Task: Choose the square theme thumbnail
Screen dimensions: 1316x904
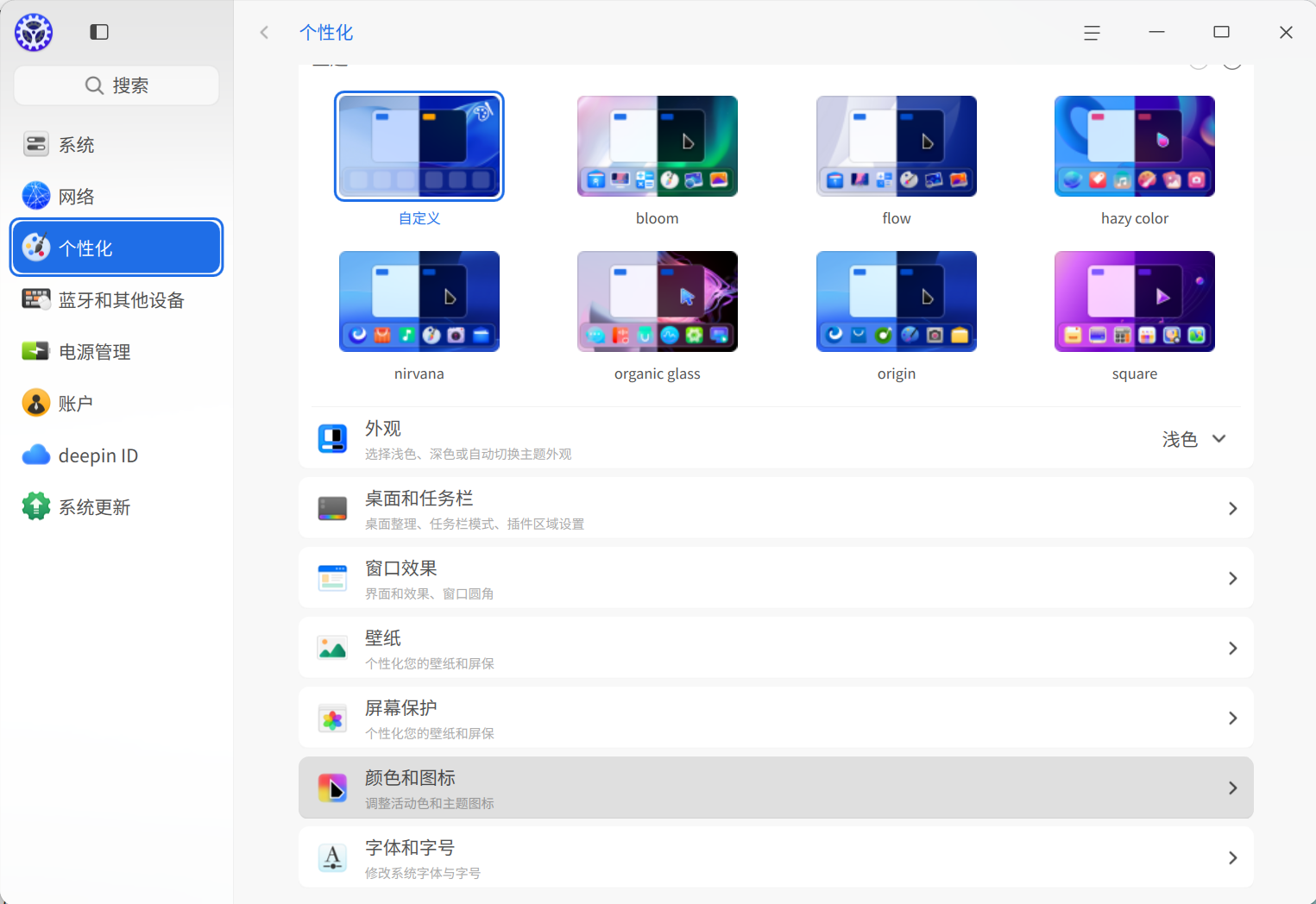Action: [x=1135, y=301]
